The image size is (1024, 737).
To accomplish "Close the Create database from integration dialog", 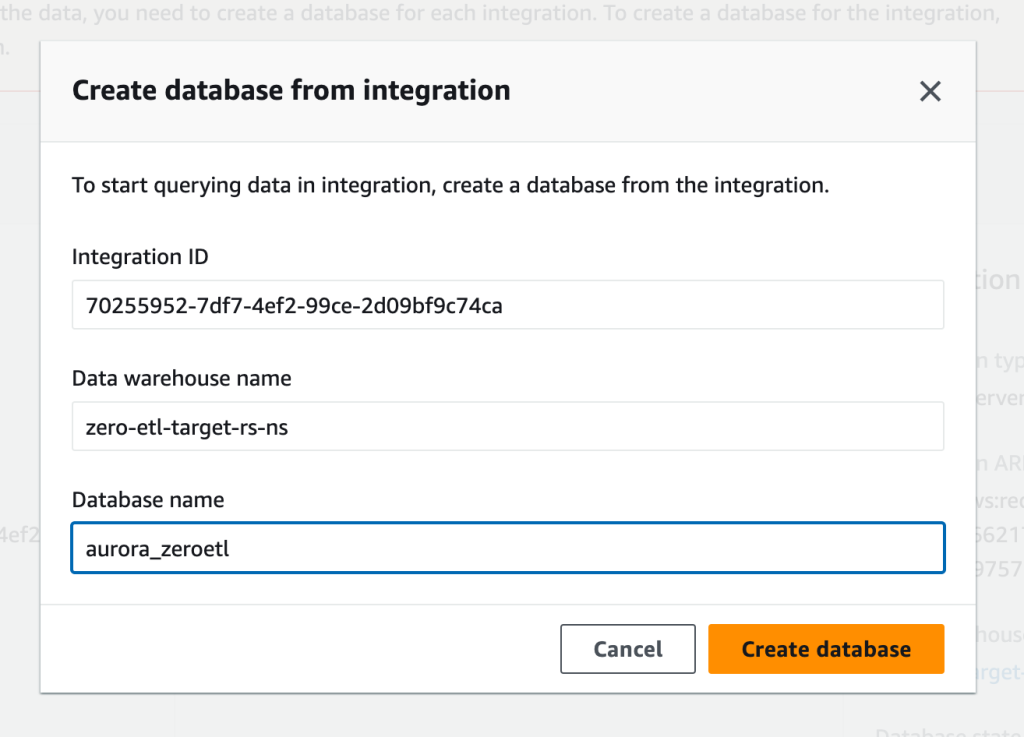I will click(930, 92).
